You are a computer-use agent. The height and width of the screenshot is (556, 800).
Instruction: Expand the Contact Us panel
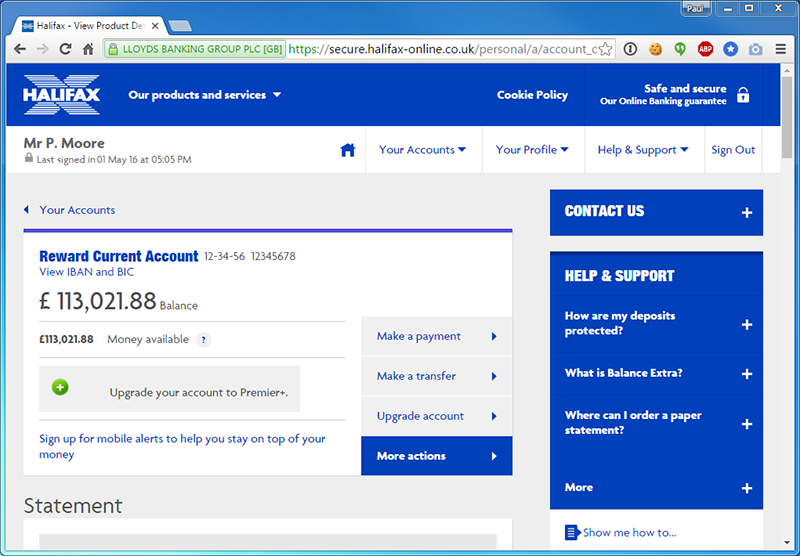coord(656,212)
